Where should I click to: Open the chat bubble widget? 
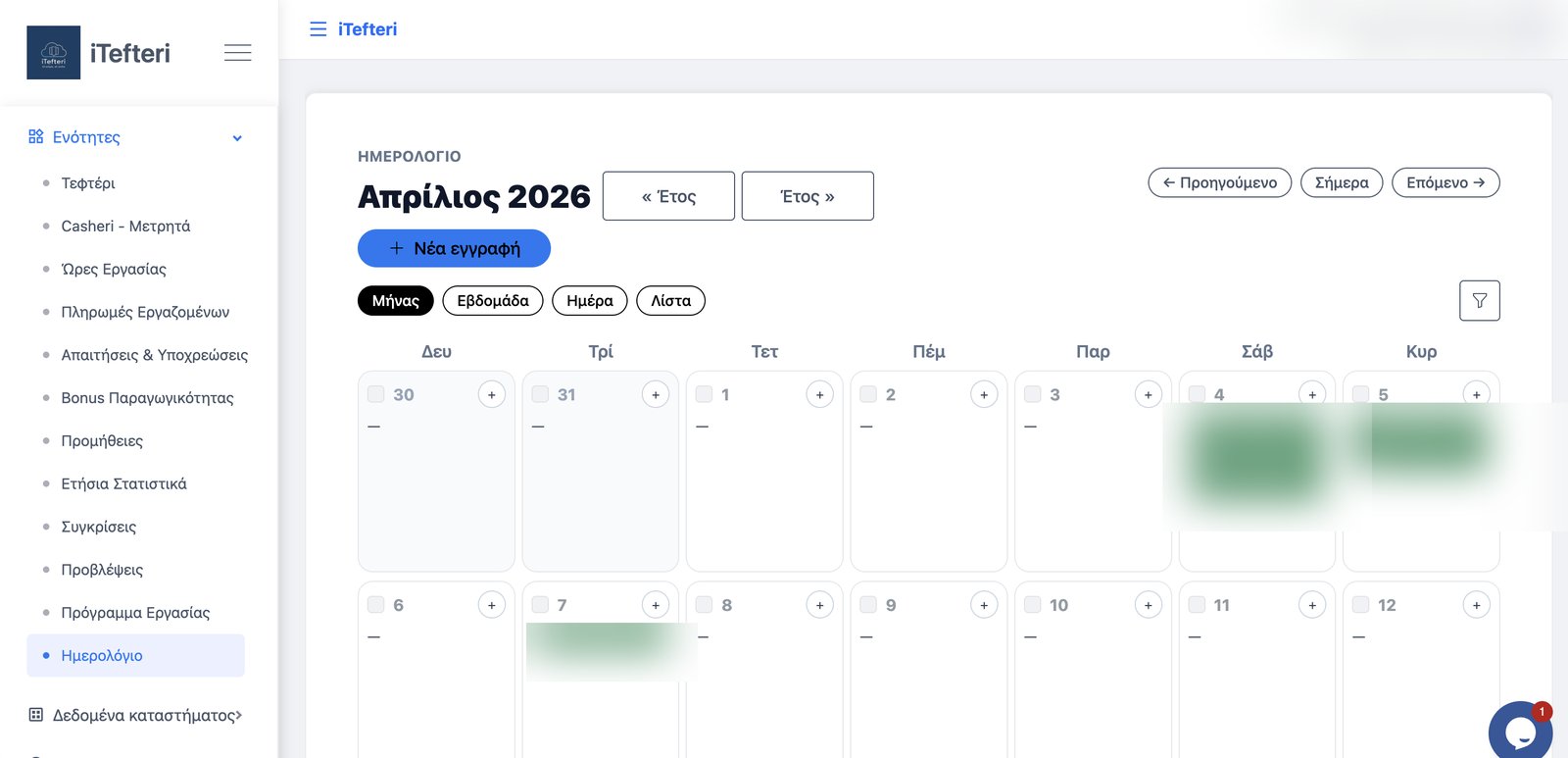click(1520, 732)
